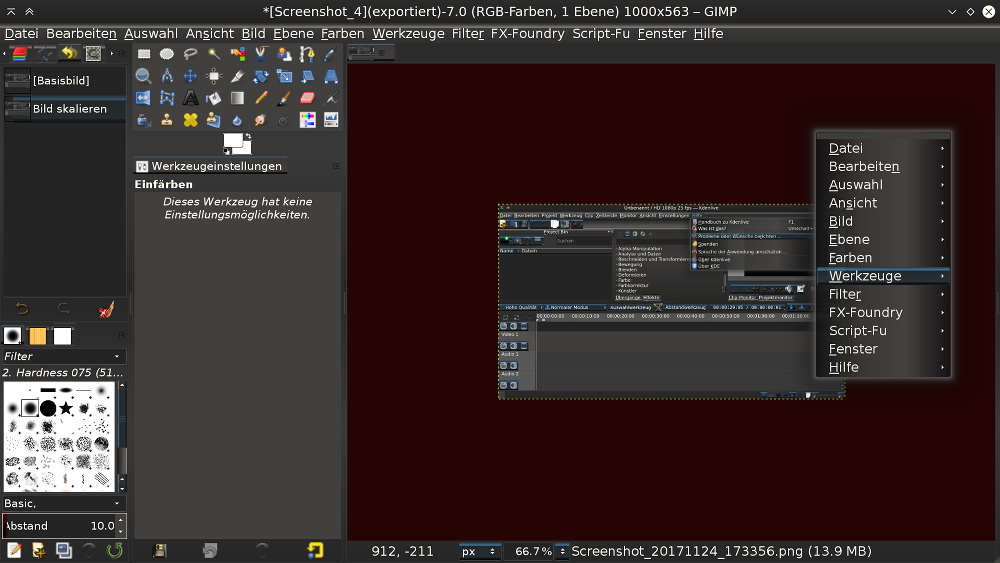Viewport: 1000px width, 563px height.
Task: Select the Airbrush tool
Action: (330, 98)
